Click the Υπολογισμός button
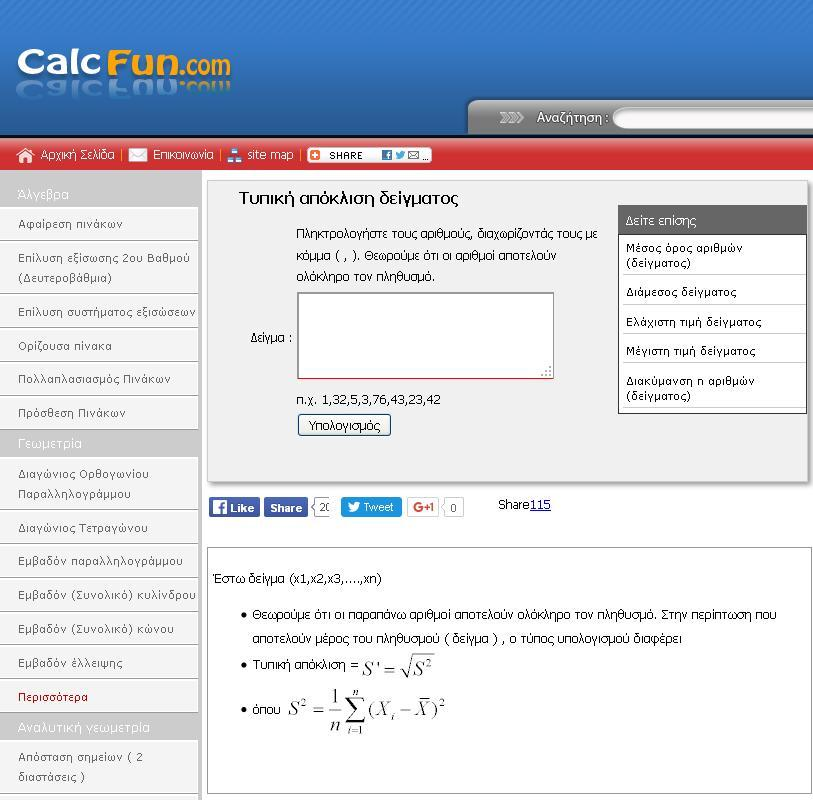The width and height of the screenshot is (813, 800). coord(344,425)
